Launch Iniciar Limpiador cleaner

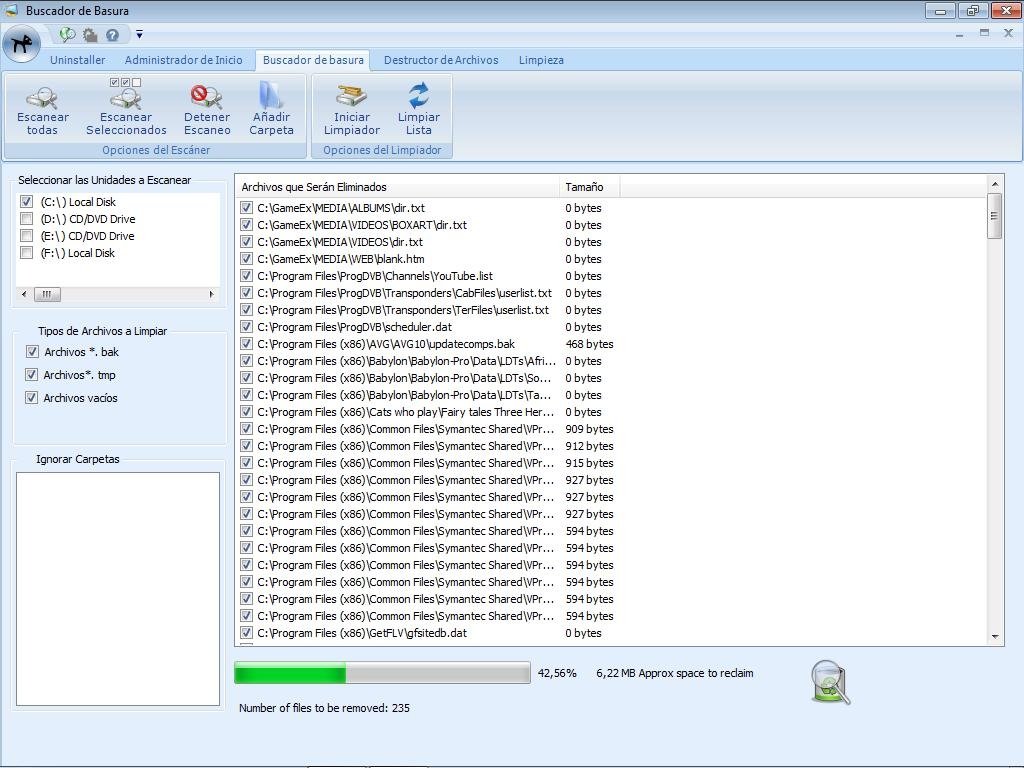[352, 110]
